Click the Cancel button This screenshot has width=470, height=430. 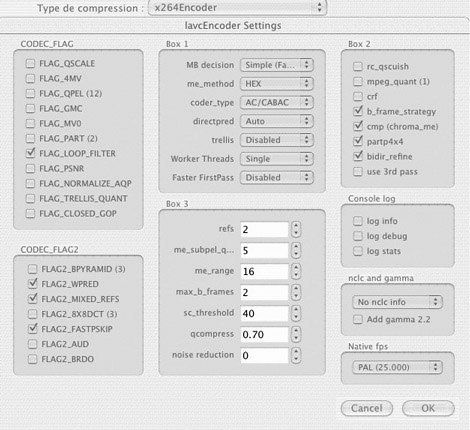(x=367, y=408)
